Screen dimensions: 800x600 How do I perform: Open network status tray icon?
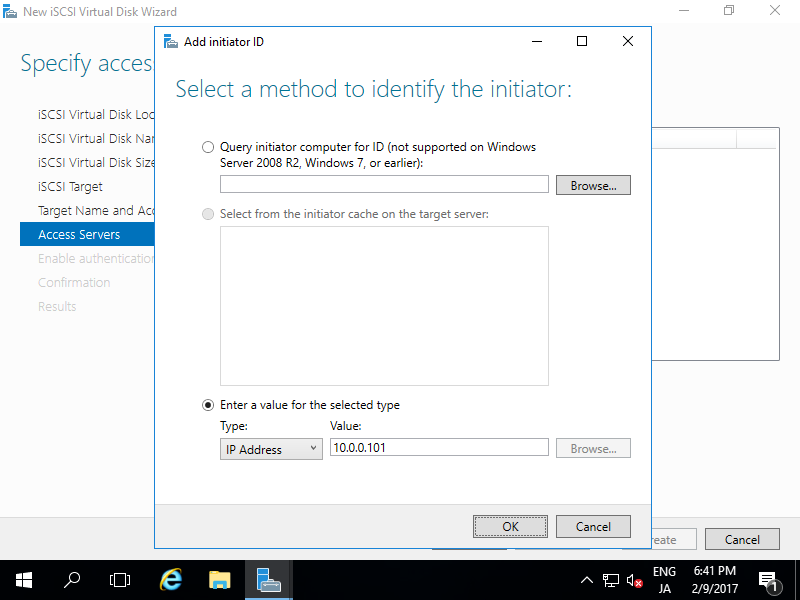click(611, 580)
